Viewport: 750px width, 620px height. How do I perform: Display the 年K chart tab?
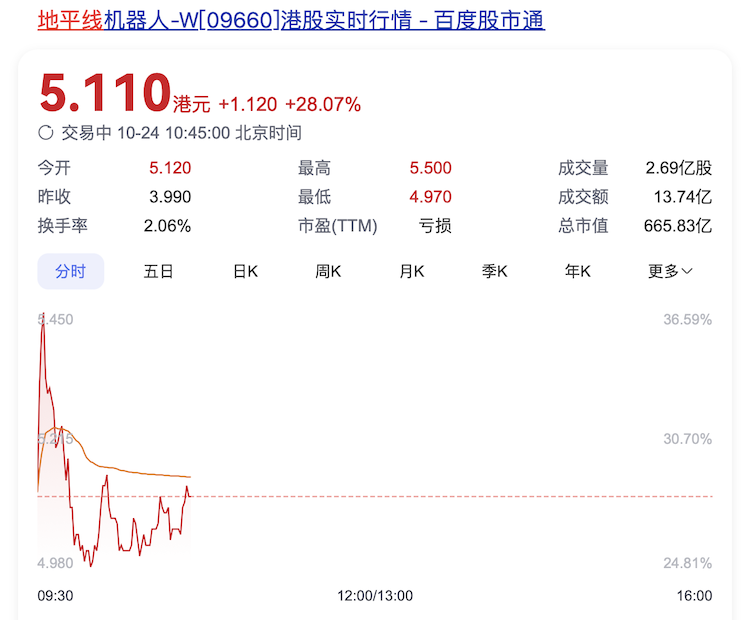tap(578, 271)
